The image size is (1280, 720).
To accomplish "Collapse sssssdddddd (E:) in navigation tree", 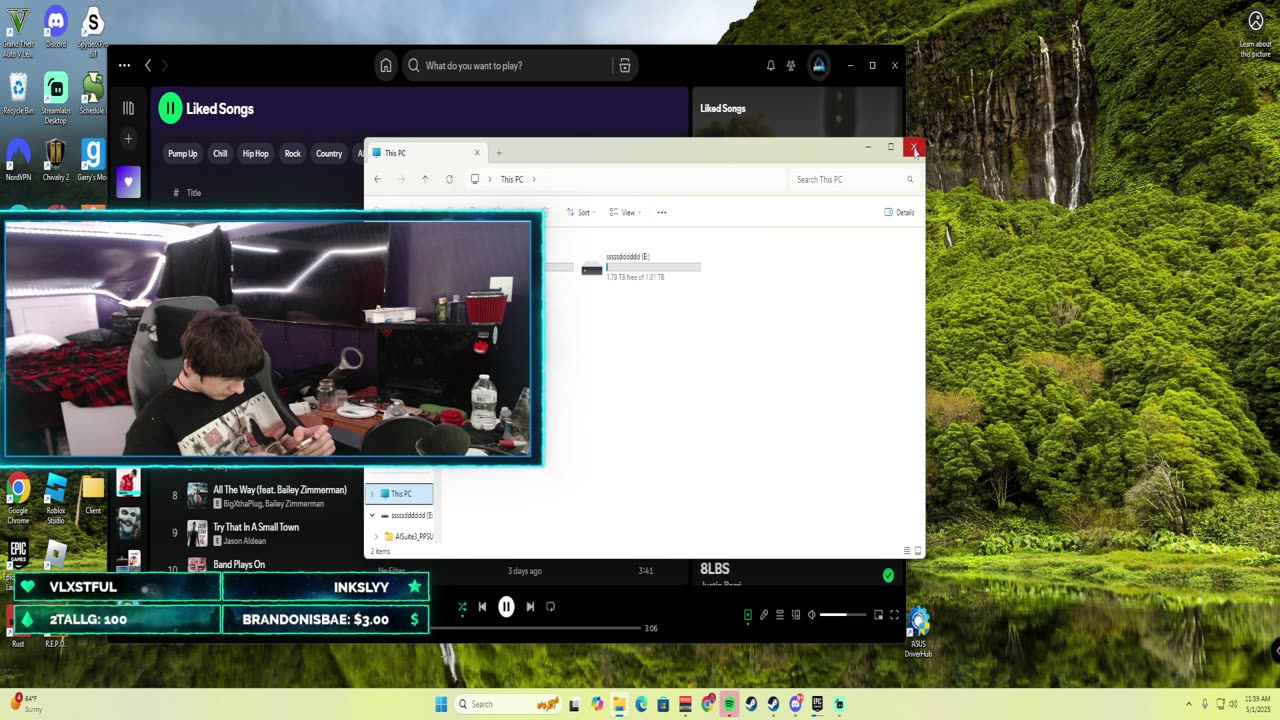I will (x=372, y=516).
